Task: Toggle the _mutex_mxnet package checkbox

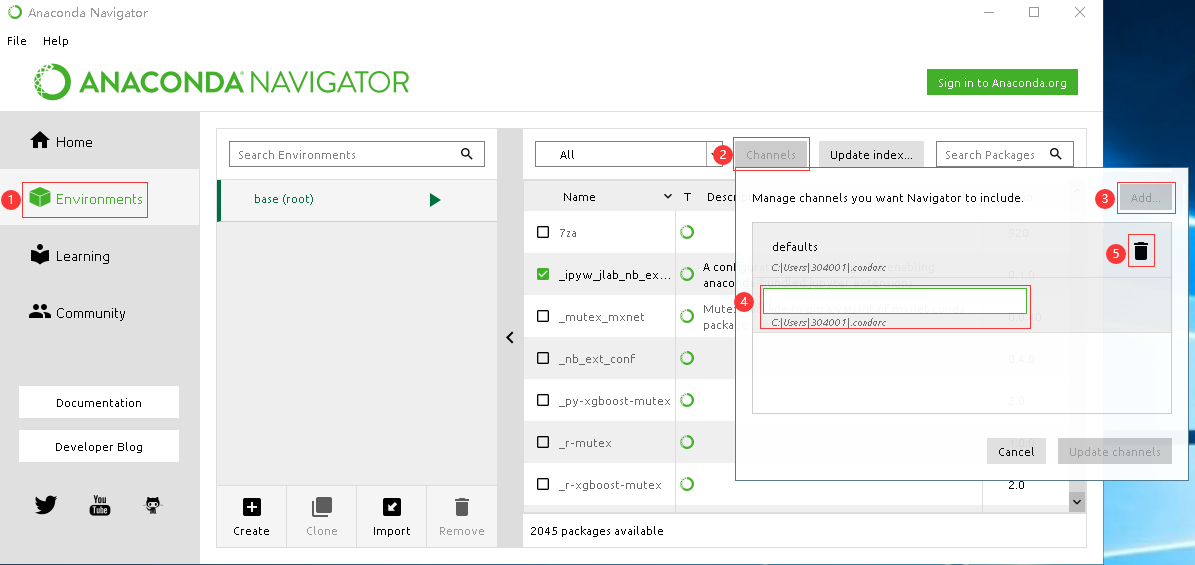Action: point(543,316)
